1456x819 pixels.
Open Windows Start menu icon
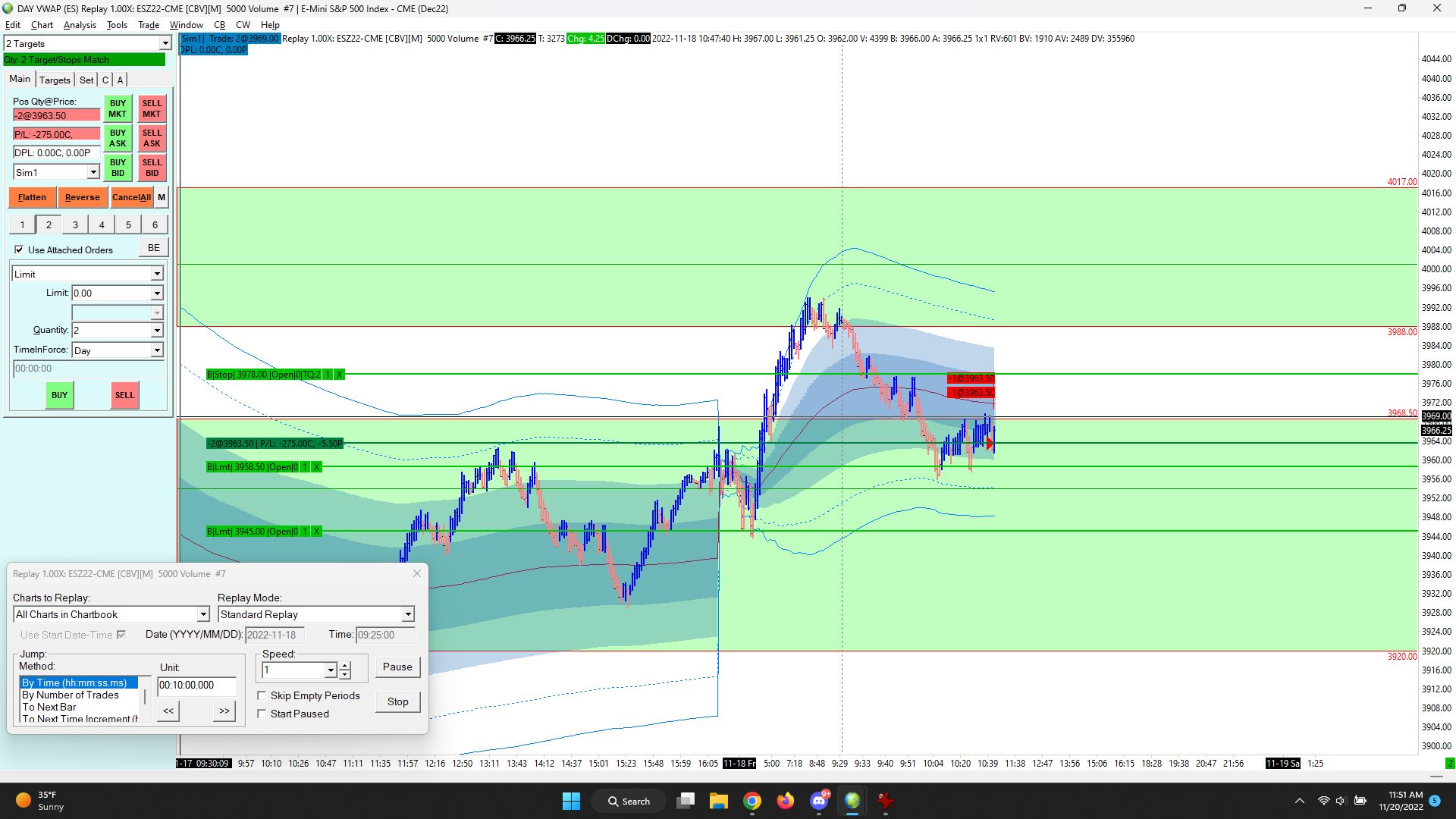pos(571,801)
